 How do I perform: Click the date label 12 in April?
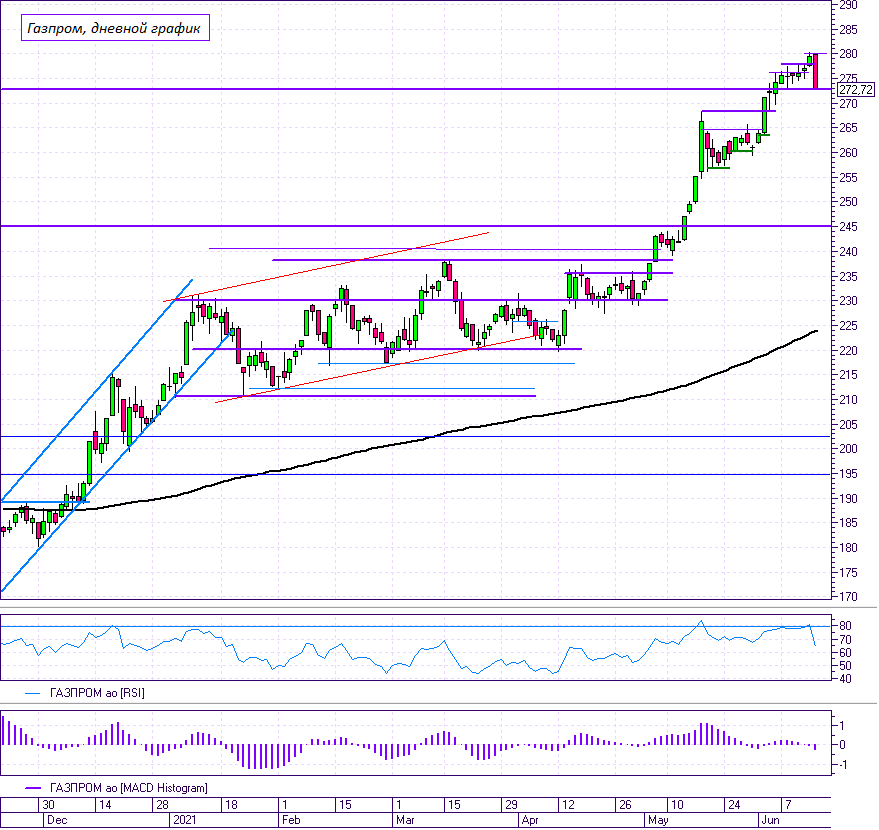tap(568, 805)
